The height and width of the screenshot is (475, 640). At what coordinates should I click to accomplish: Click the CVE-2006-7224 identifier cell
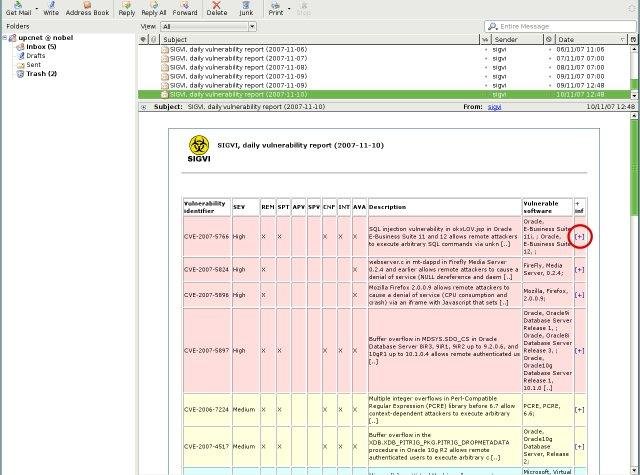pyautogui.click(x=207, y=409)
